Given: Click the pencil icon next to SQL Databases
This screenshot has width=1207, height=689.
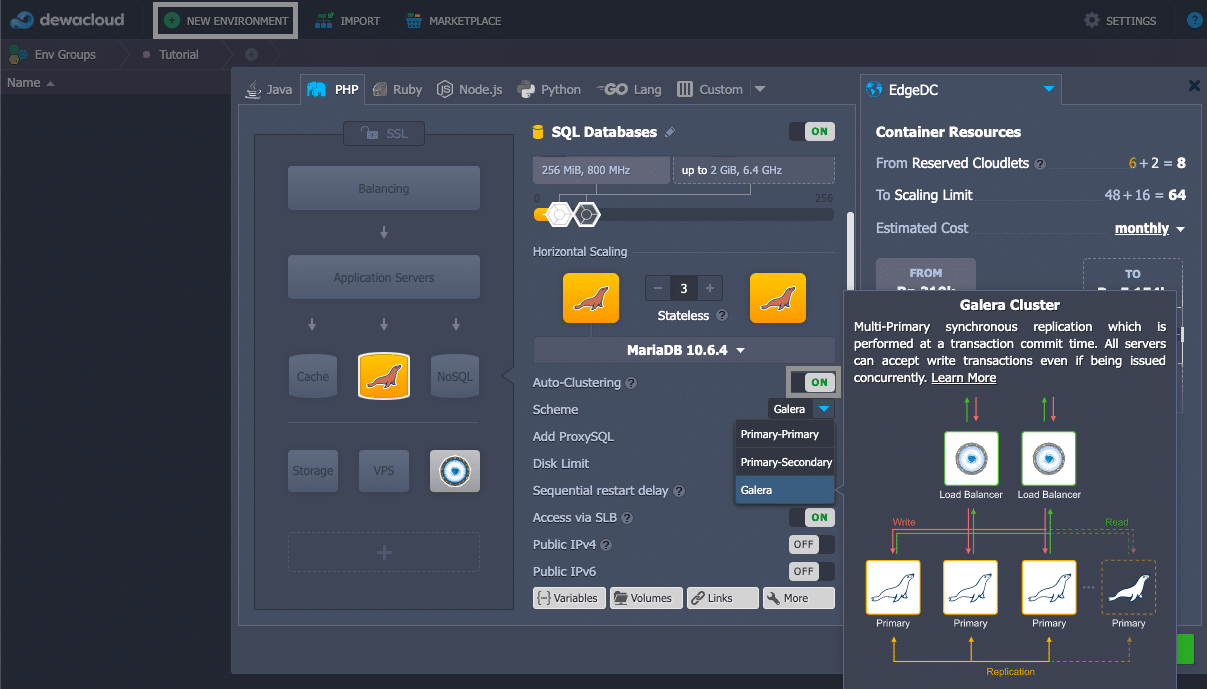Looking at the screenshot, I should [670, 132].
